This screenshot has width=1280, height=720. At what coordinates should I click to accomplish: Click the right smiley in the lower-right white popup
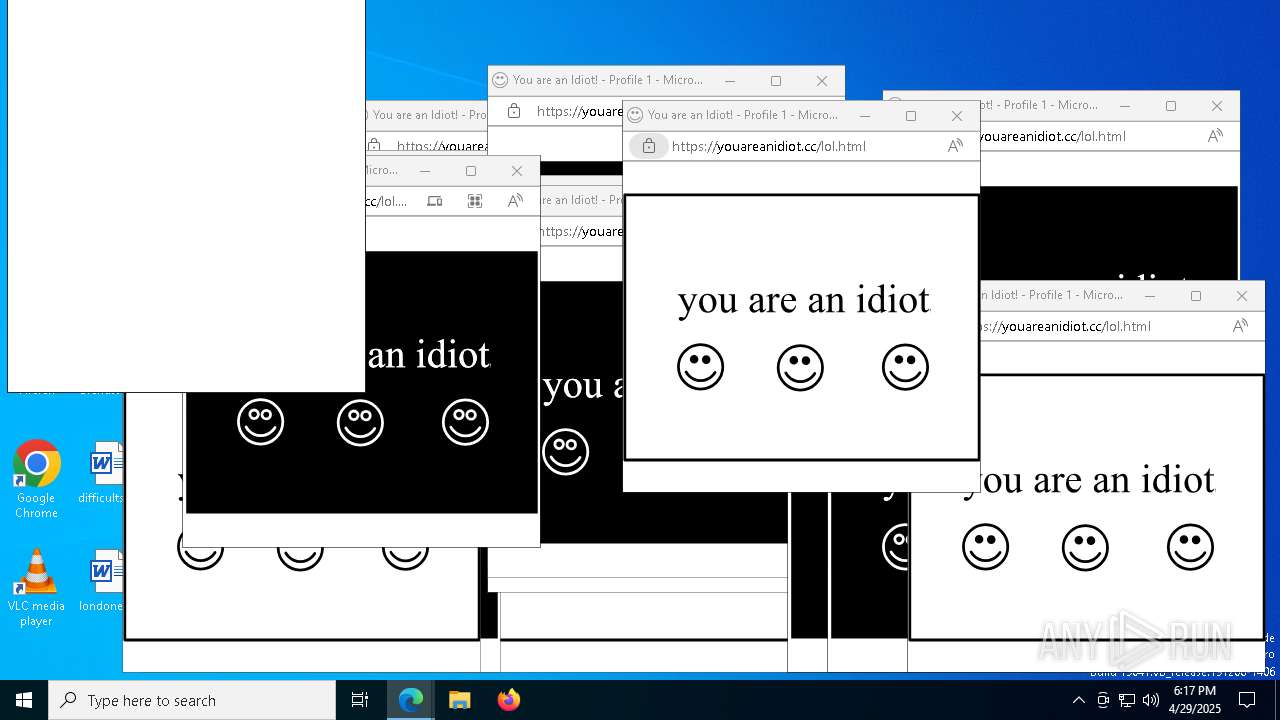pyautogui.click(x=1190, y=547)
